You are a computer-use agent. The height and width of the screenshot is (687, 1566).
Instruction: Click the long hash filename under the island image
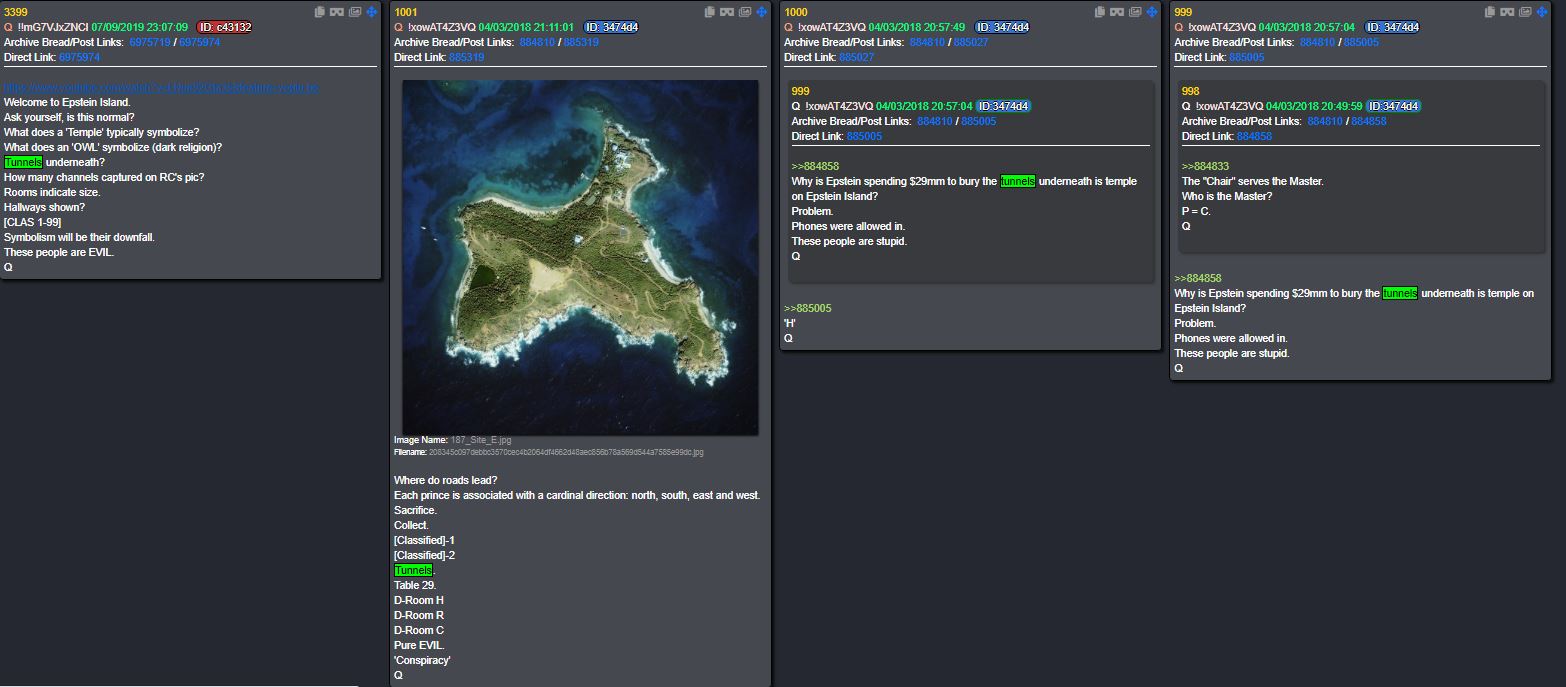pyautogui.click(x=565, y=452)
